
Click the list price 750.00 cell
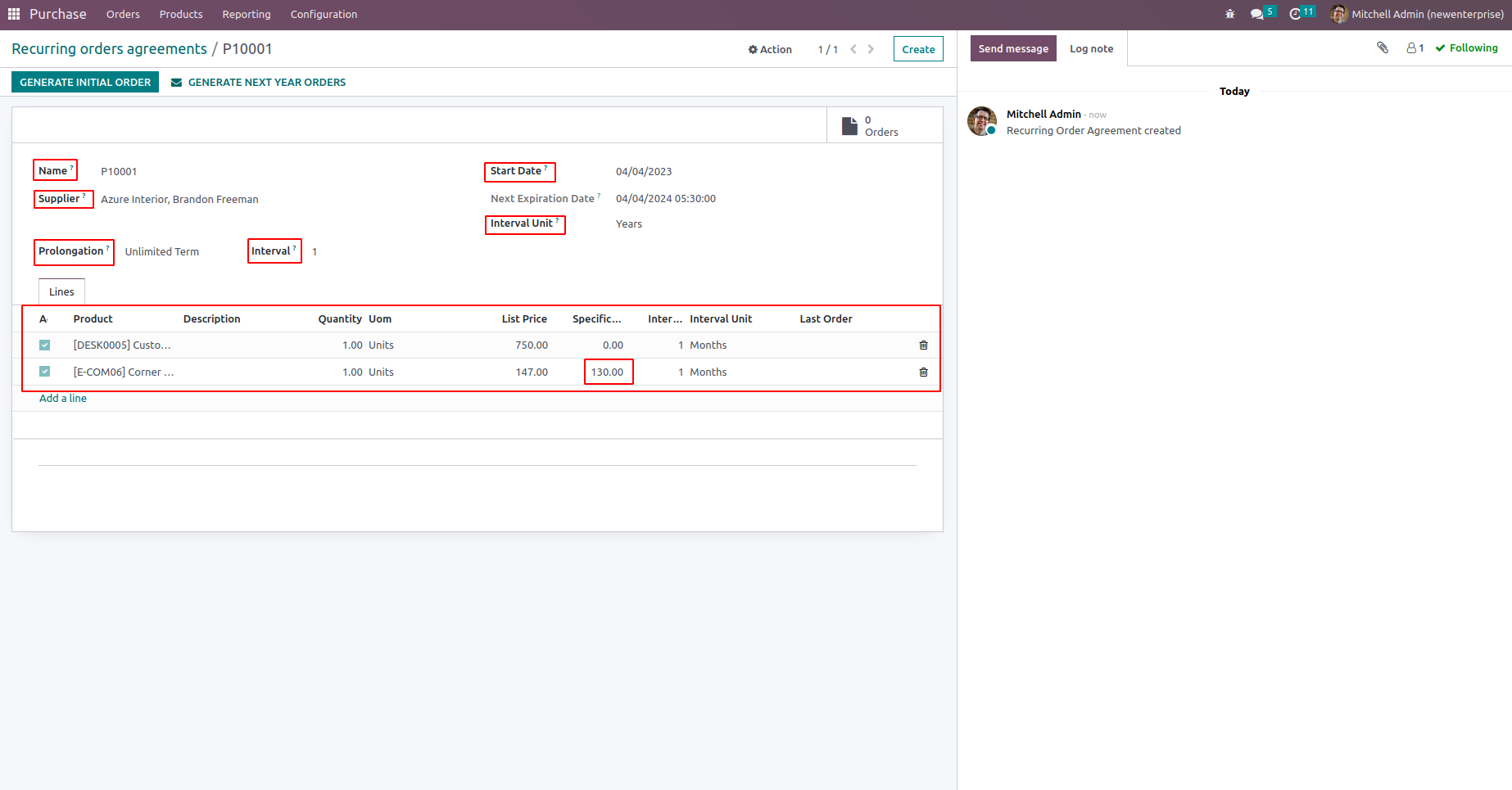tap(532, 345)
